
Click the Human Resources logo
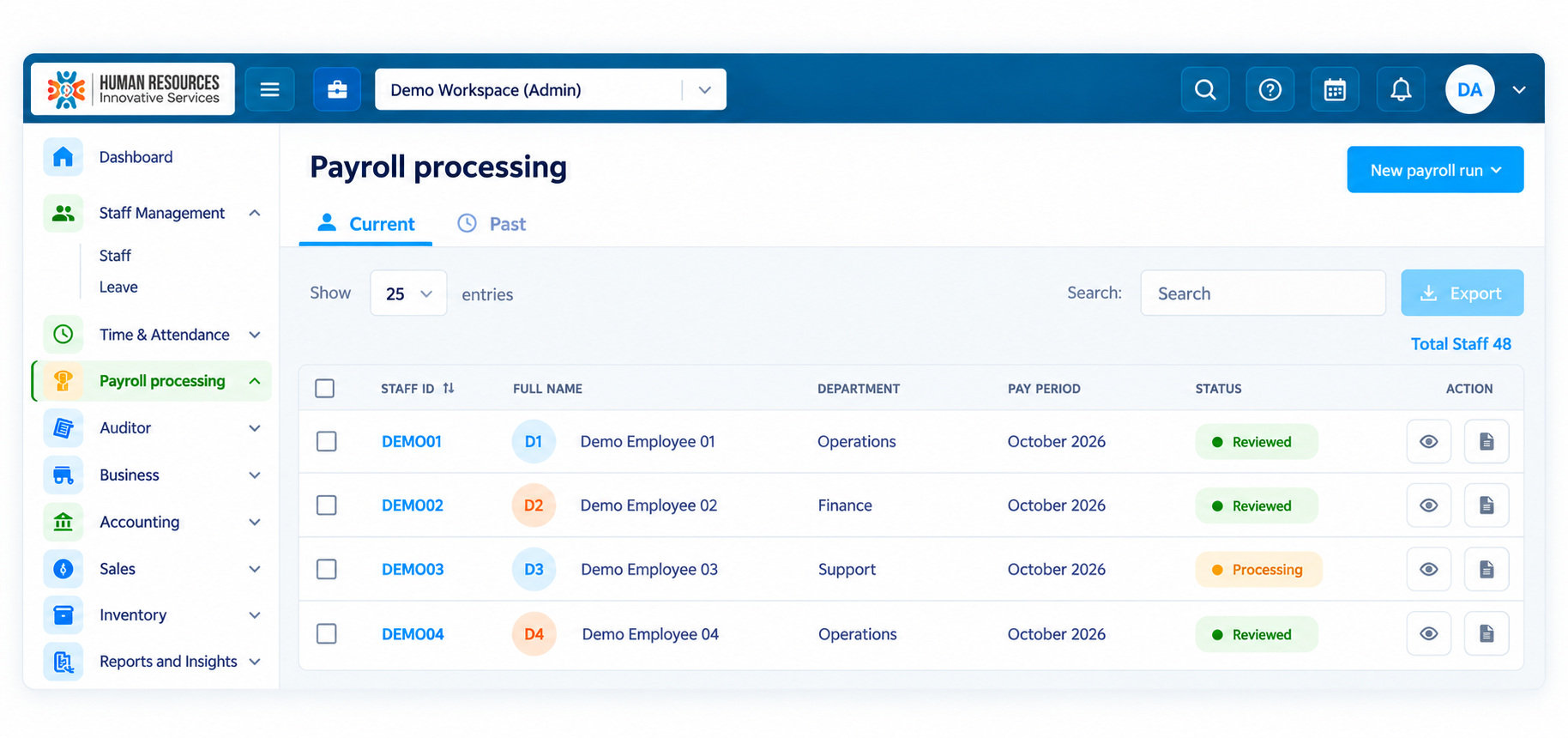click(x=133, y=89)
